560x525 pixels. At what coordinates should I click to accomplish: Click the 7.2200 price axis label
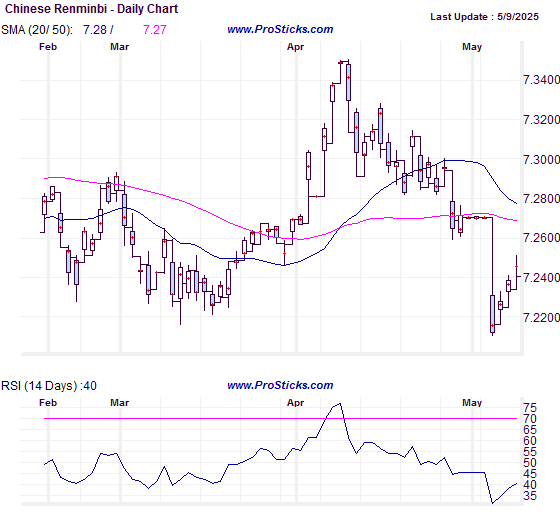pyautogui.click(x=541, y=317)
